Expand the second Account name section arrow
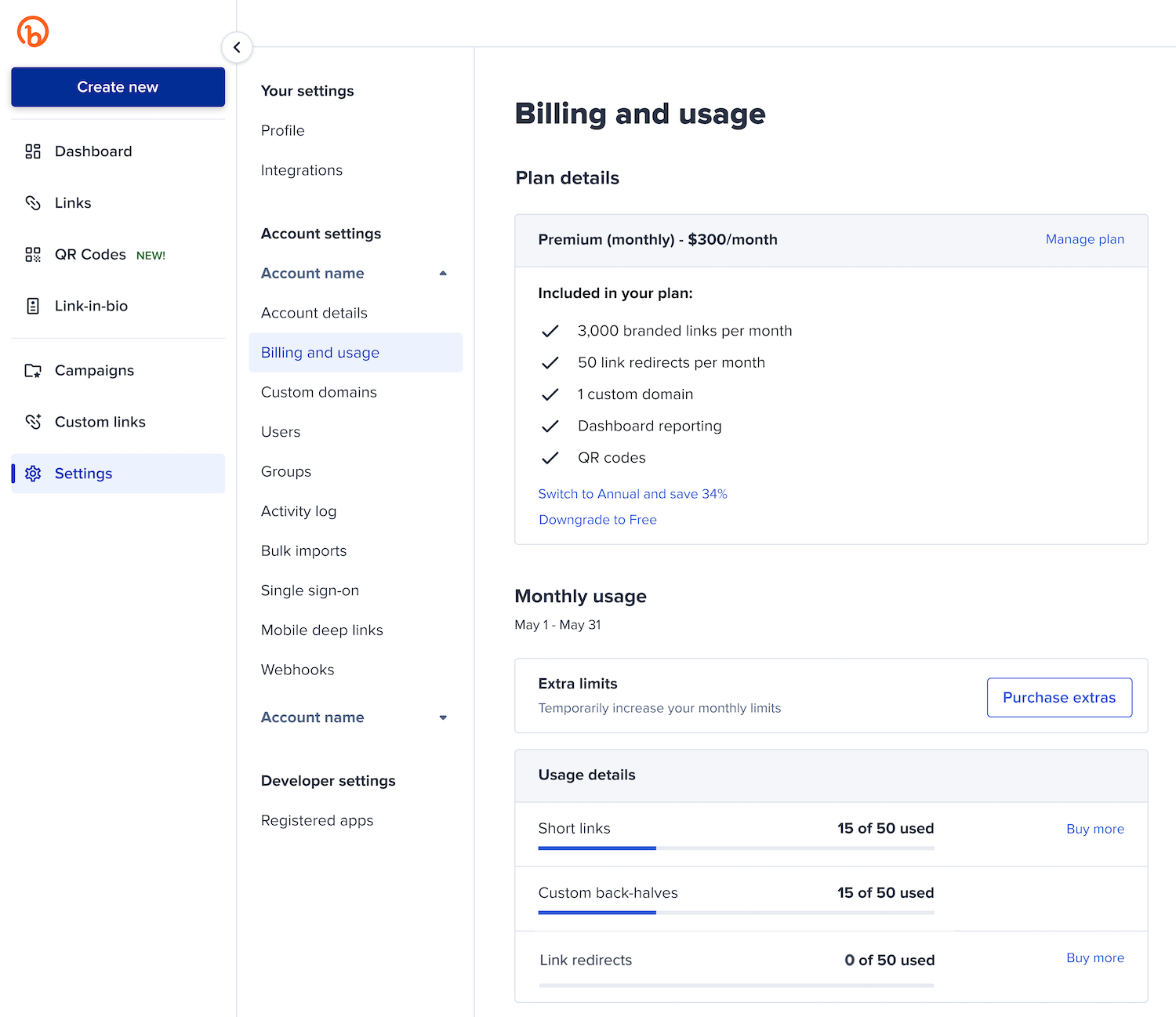 443,717
